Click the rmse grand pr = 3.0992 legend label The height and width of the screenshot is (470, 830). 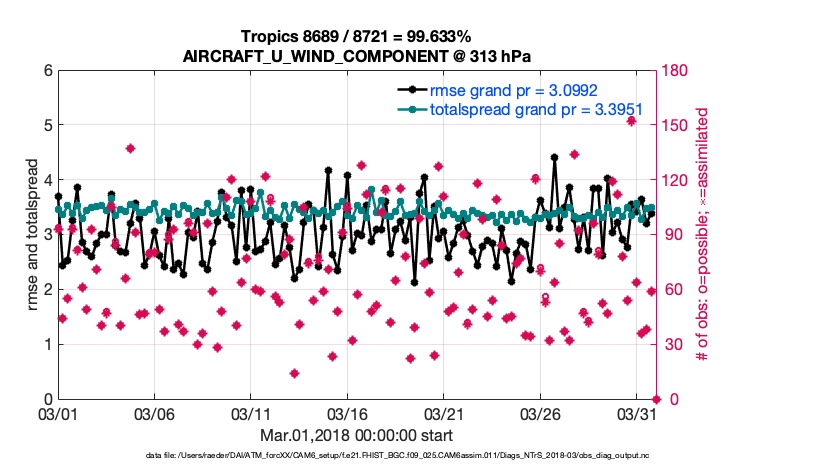point(506,91)
